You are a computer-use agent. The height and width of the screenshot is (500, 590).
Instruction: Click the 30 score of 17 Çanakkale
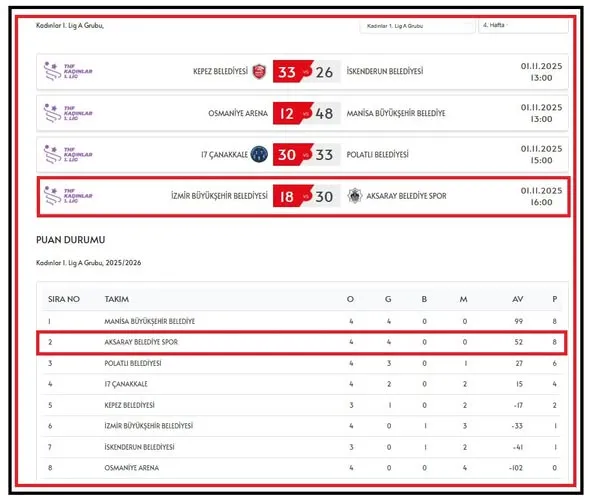pyautogui.click(x=287, y=155)
